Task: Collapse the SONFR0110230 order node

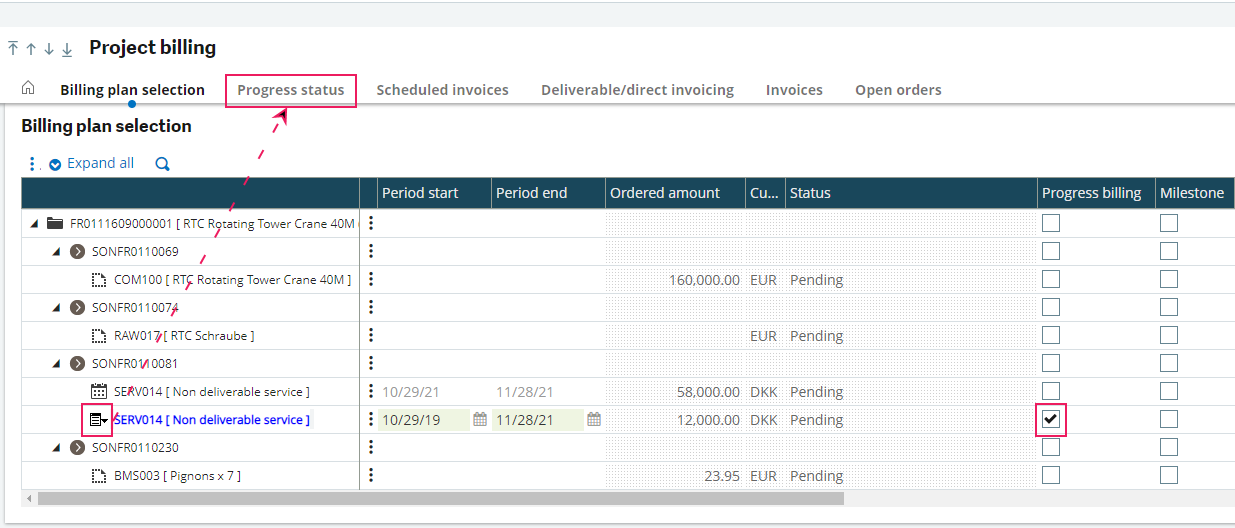Action: [57, 448]
